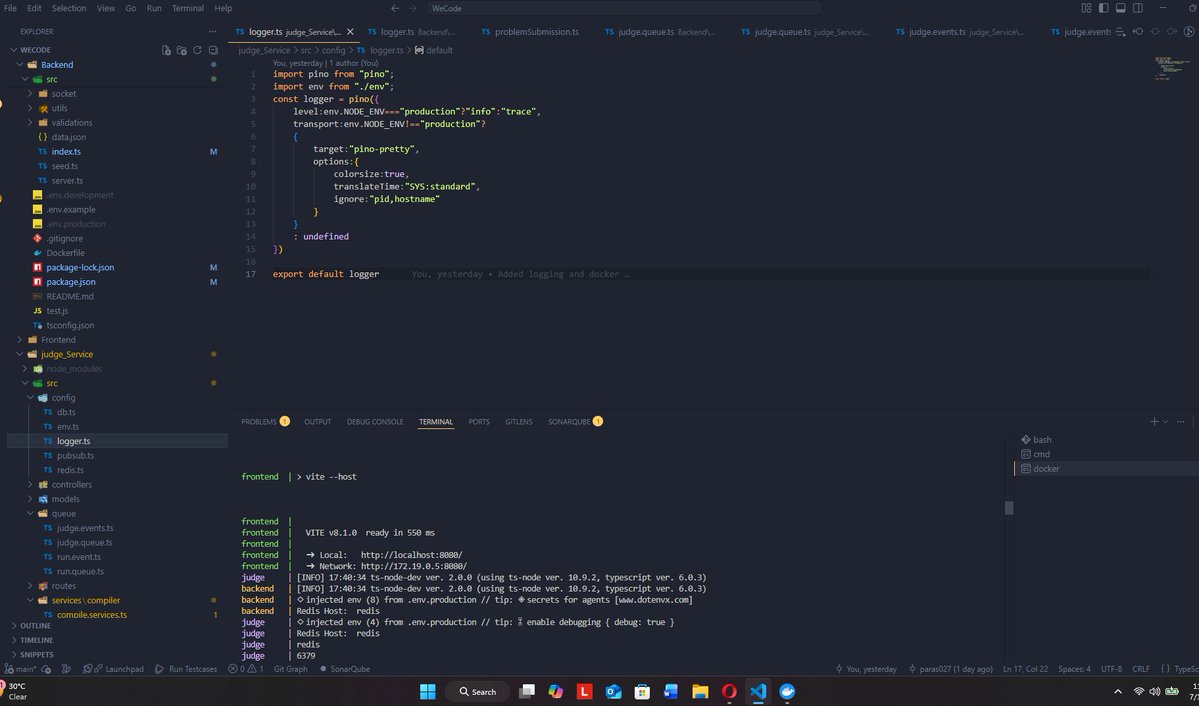1199x706 pixels.
Task: Switch to the GITLENS panel tab
Action: tap(518, 421)
